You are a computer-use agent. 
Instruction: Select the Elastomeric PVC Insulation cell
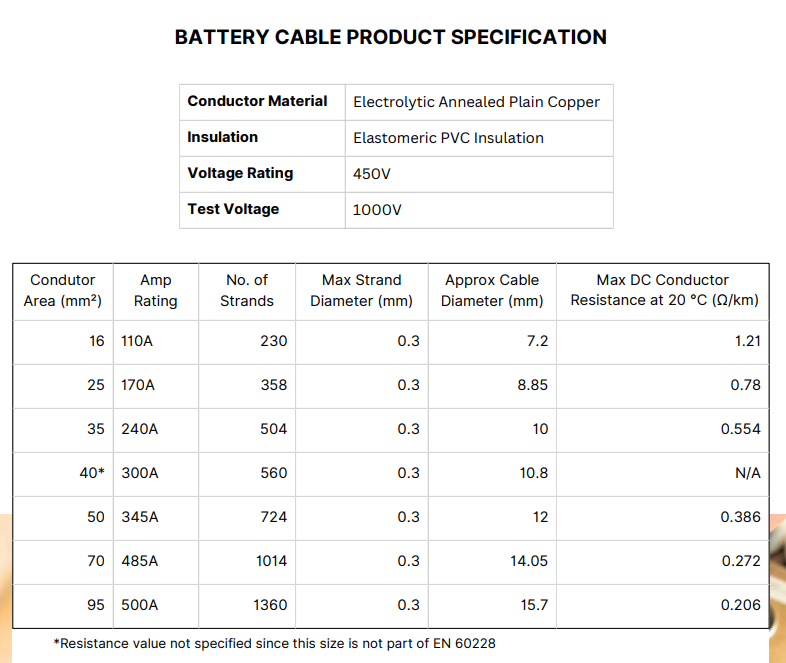(479, 138)
